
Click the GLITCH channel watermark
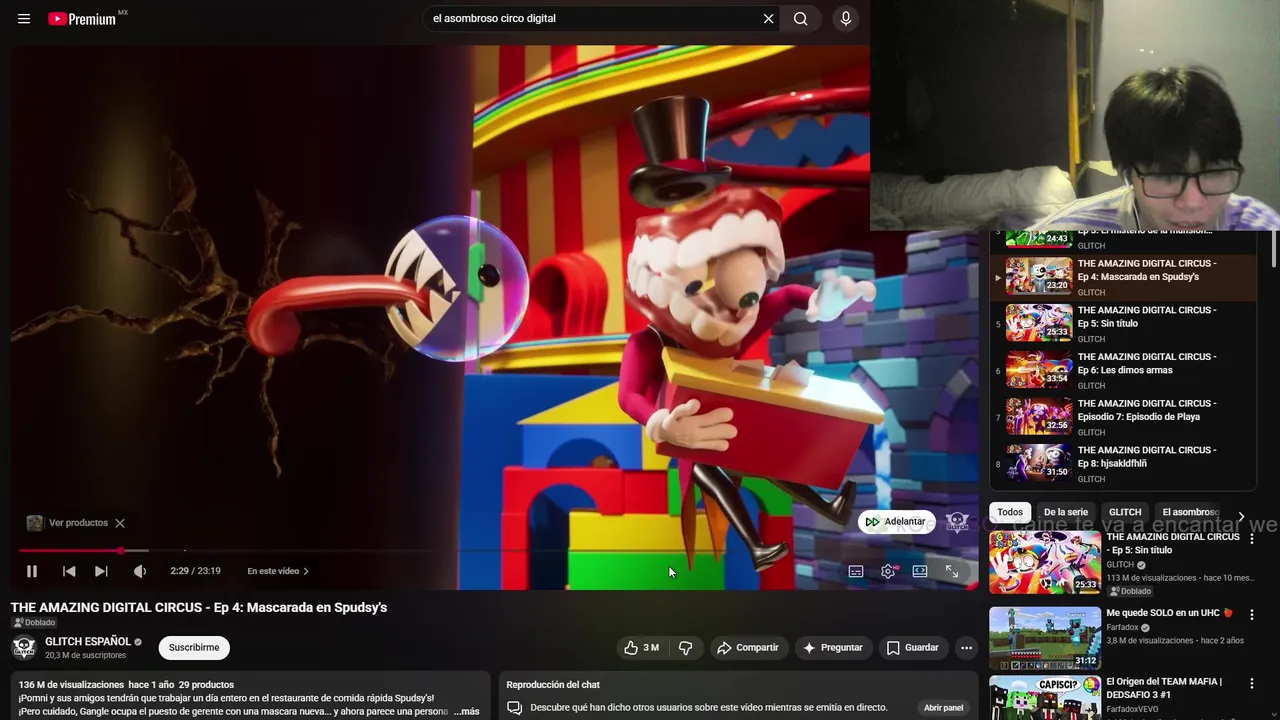(x=957, y=522)
